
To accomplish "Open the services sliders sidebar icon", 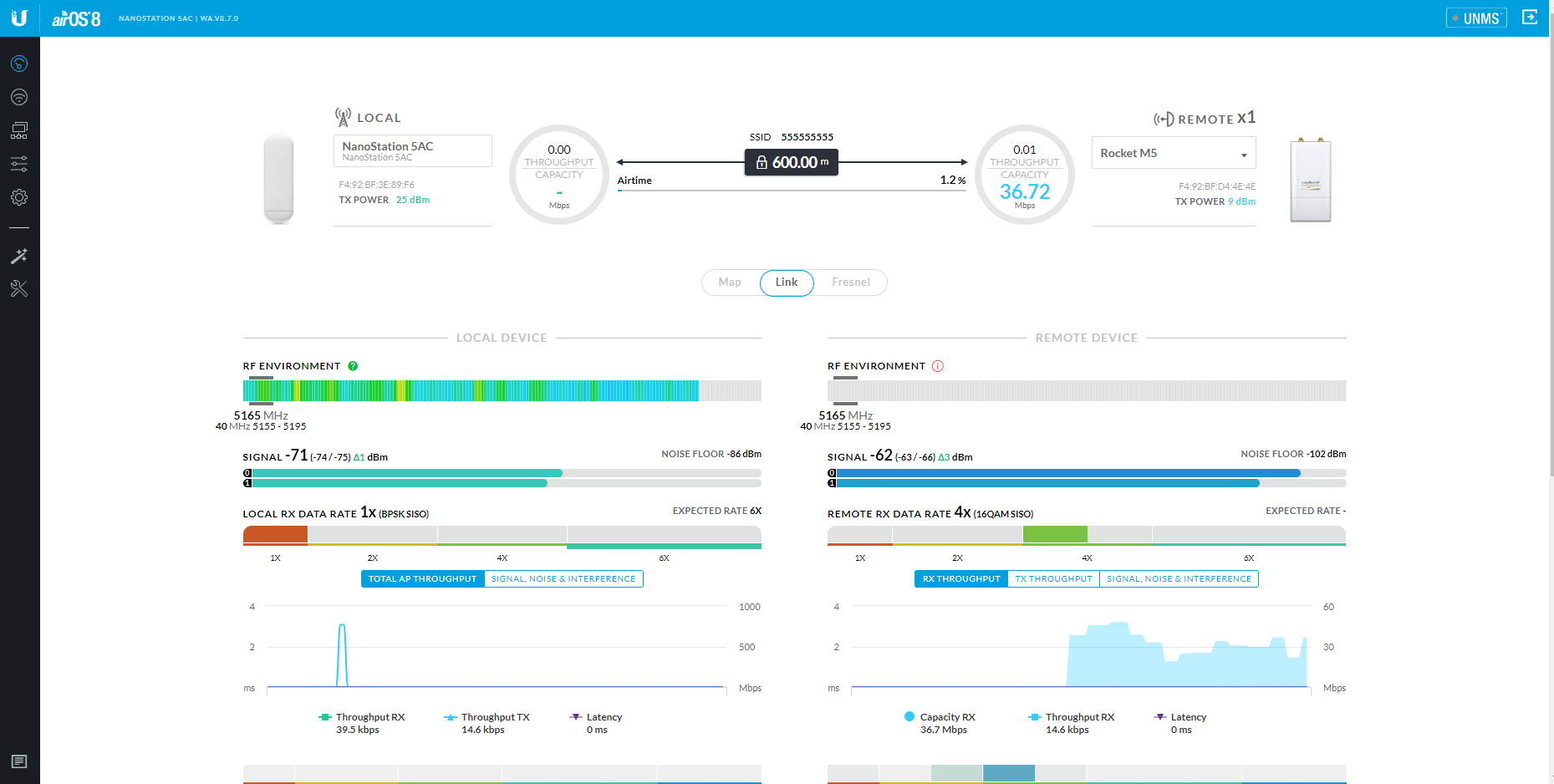I will (x=19, y=164).
